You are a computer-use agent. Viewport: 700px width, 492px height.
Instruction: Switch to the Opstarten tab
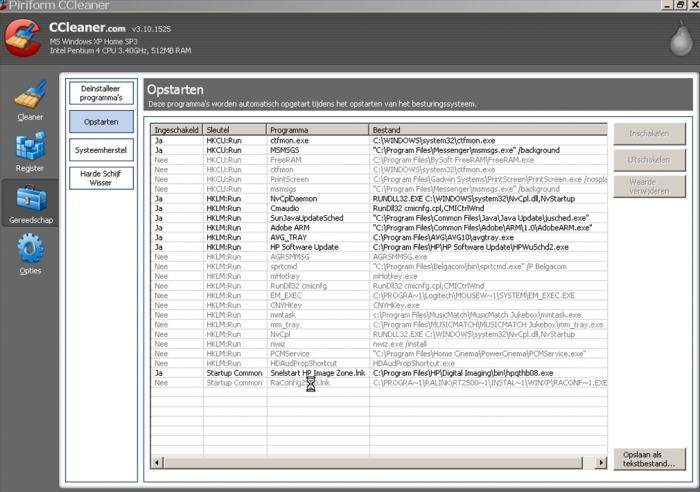101,122
